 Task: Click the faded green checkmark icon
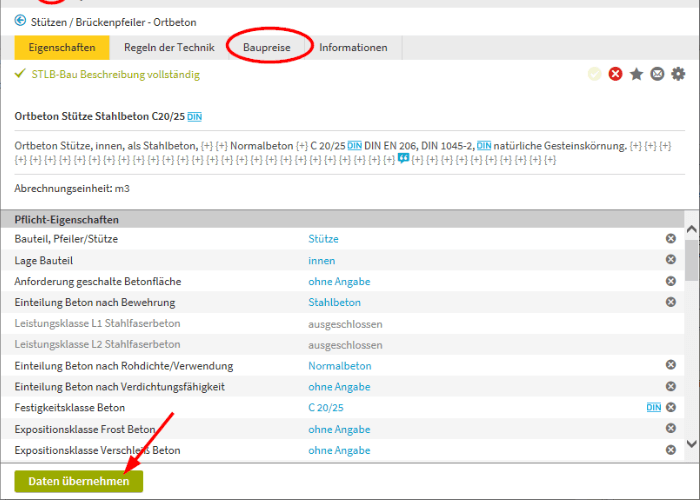tap(594, 74)
